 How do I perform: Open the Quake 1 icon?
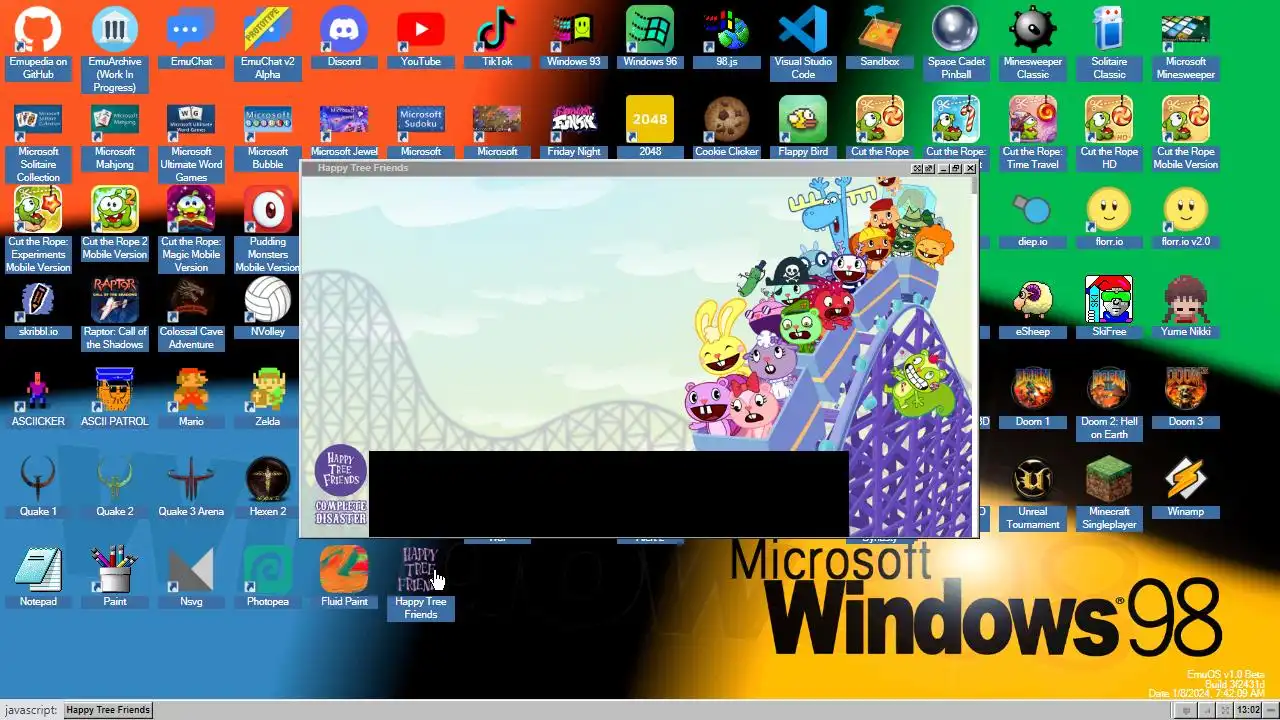point(38,481)
